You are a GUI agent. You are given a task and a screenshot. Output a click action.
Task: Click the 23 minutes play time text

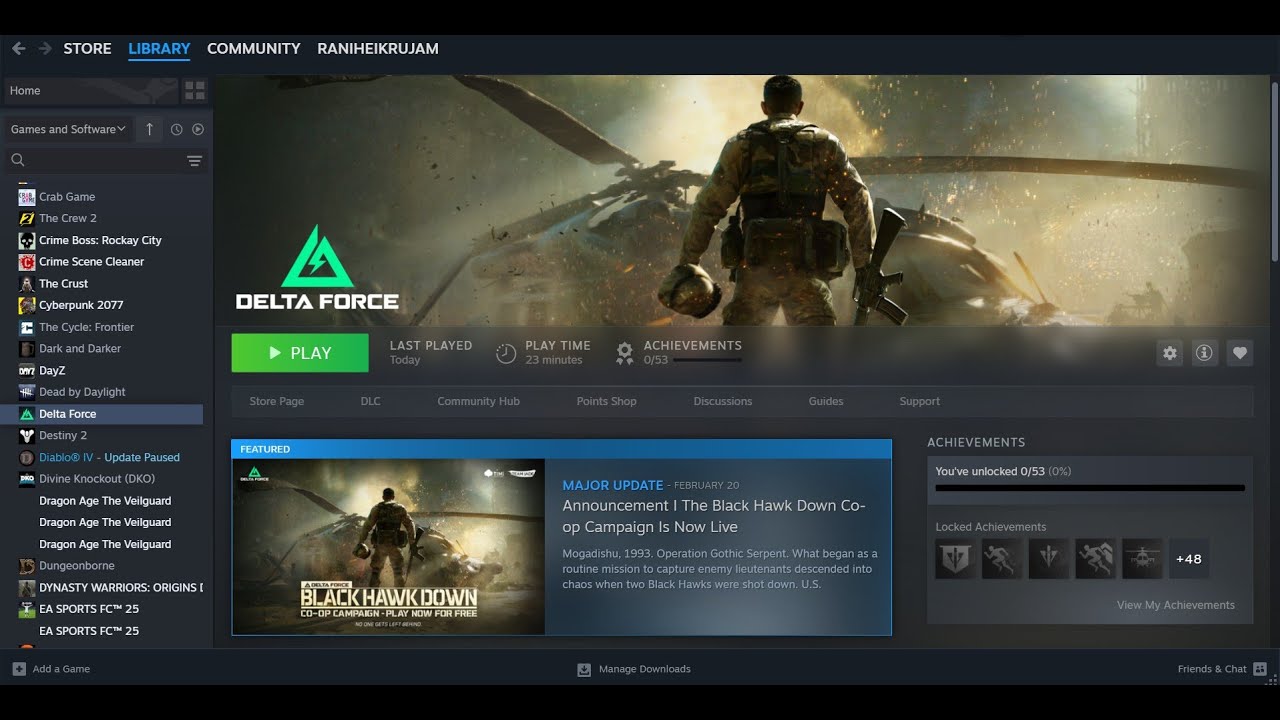tap(554, 360)
